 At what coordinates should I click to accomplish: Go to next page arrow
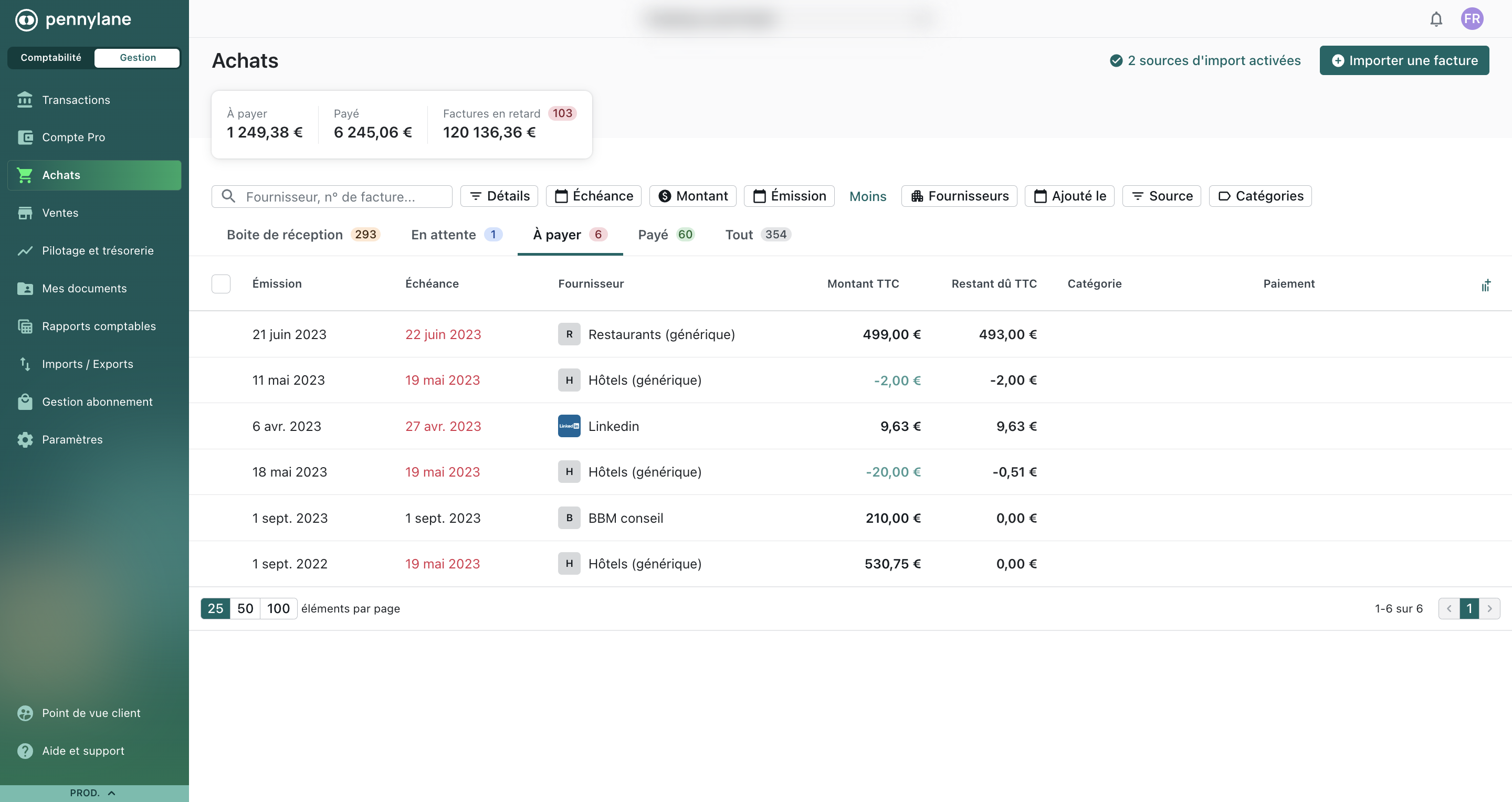1489,608
